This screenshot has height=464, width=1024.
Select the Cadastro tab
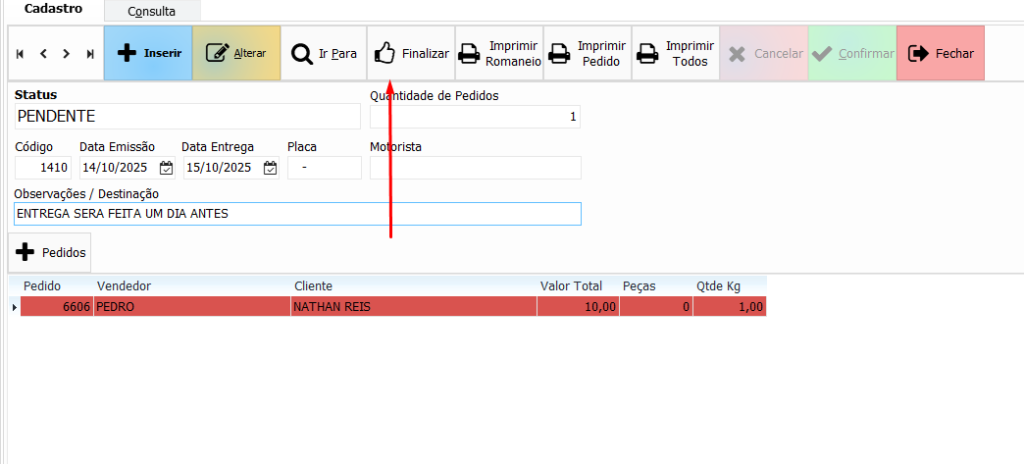coord(53,9)
